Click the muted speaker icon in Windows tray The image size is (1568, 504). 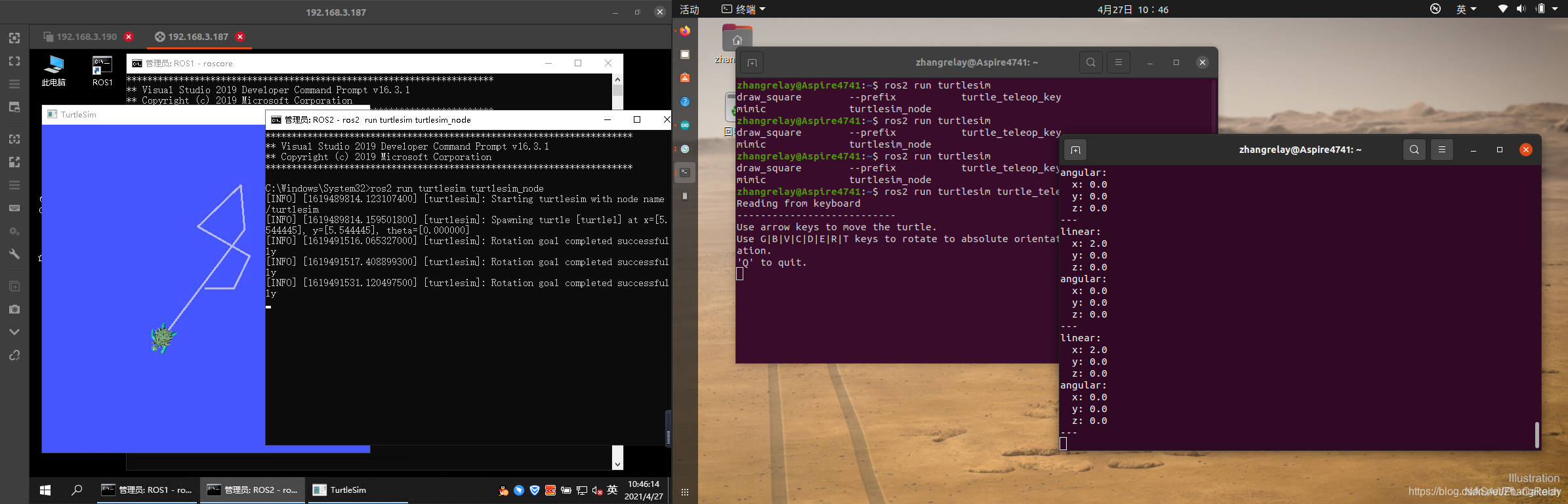[x=597, y=490]
